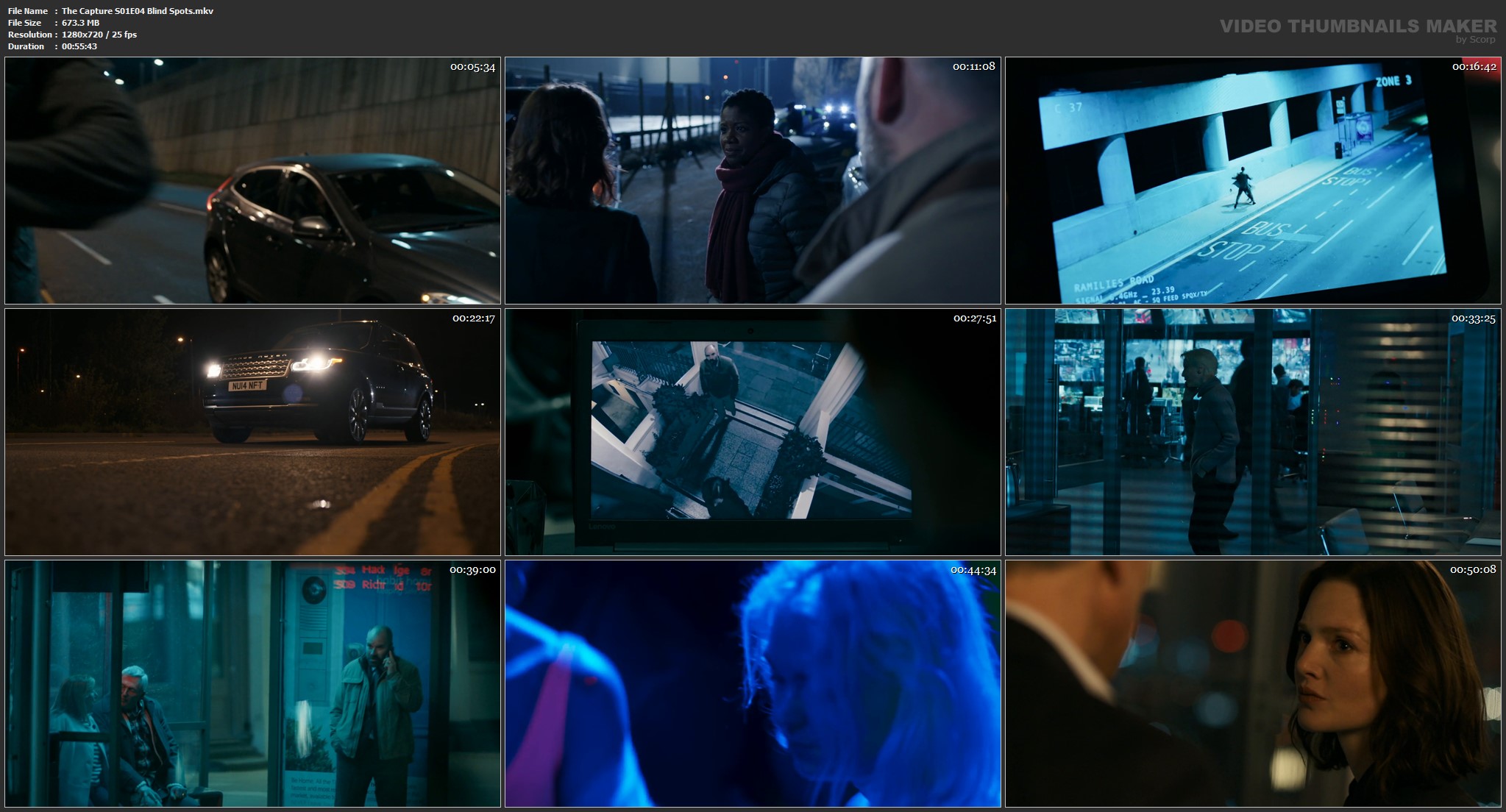Click the thumbnail at 00:50:08
This screenshot has width=1506, height=812.
click(x=1252, y=683)
